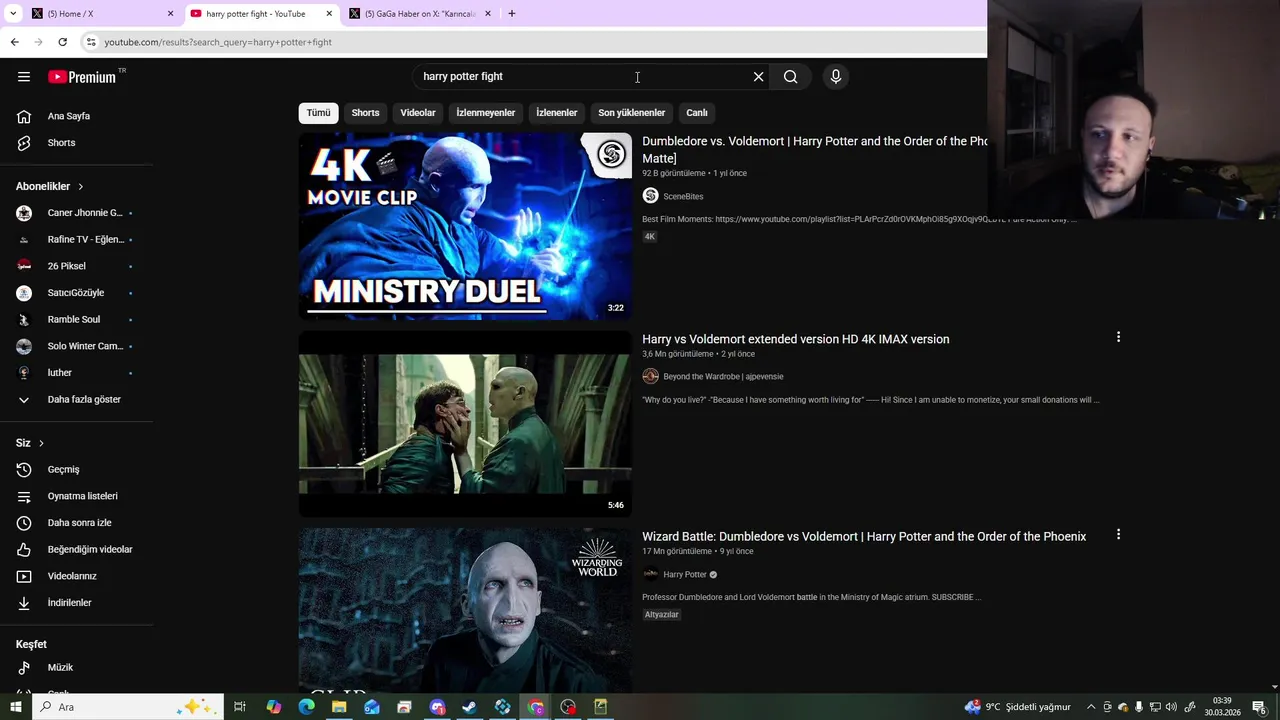Play the Wizarding World Voldemort thumbnail
1280x720 pixels.
pos(465,610)
